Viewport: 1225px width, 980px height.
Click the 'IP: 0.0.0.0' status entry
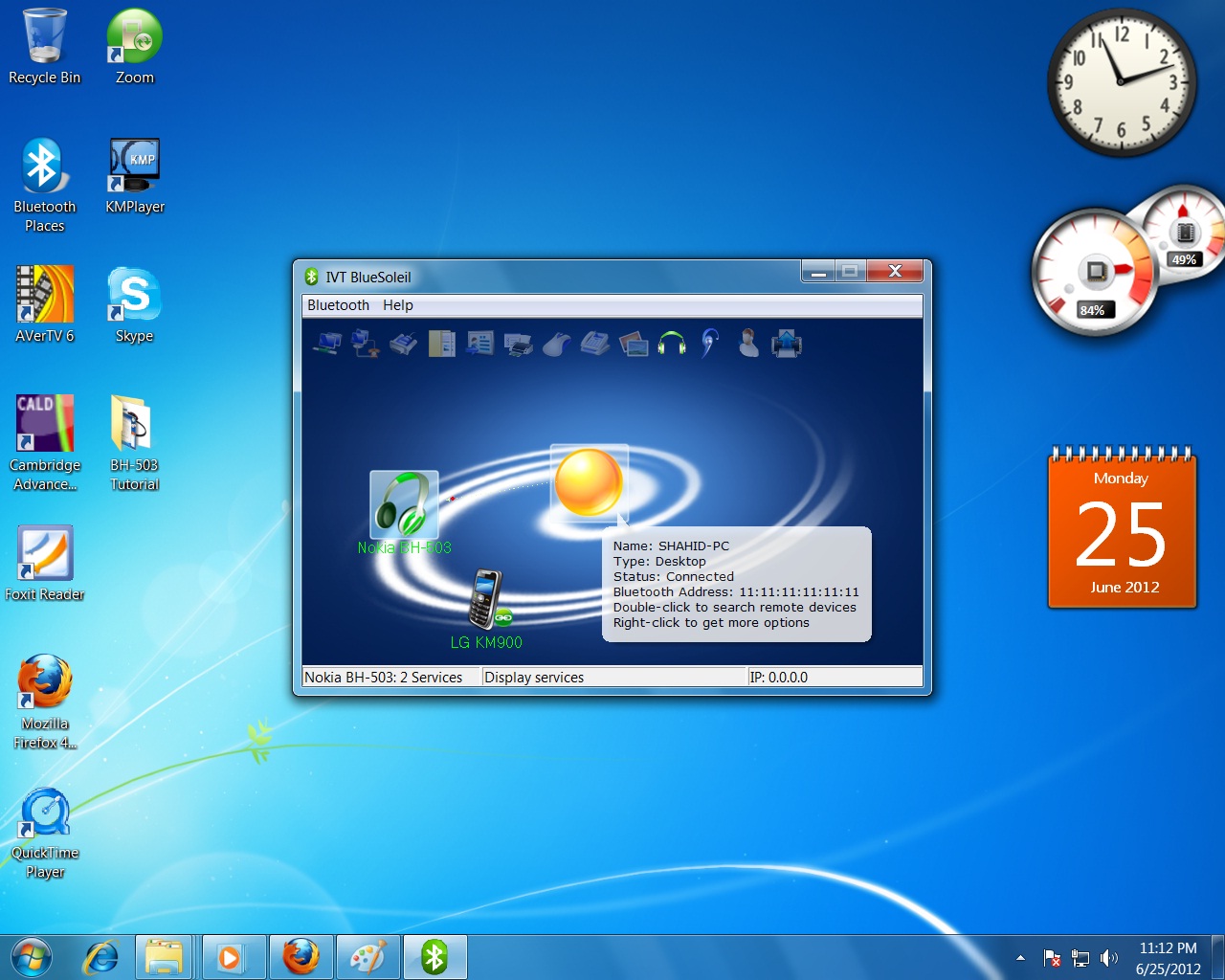click(x=778, y=677)
